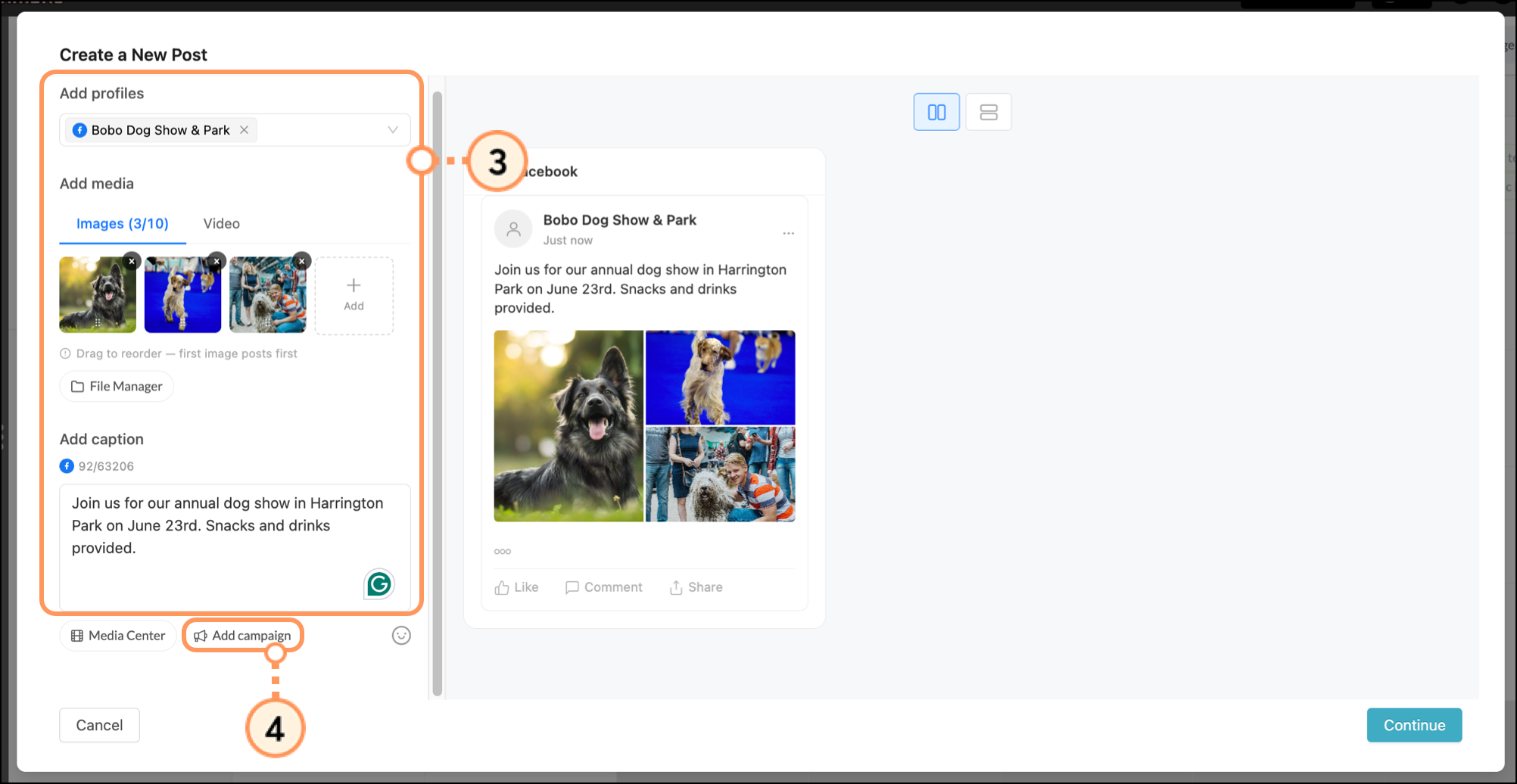Click the 92/63206 character count

click(x=106, y=466)
